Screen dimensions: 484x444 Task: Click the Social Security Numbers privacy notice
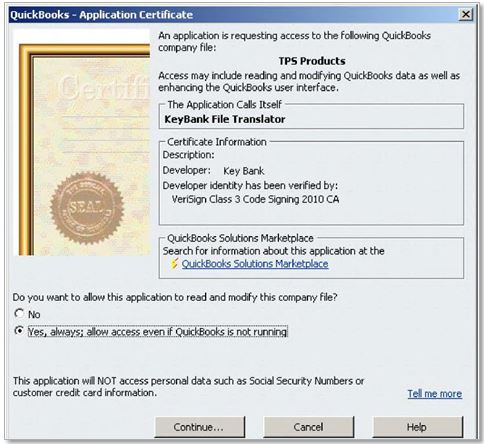(x=188, y=387)
